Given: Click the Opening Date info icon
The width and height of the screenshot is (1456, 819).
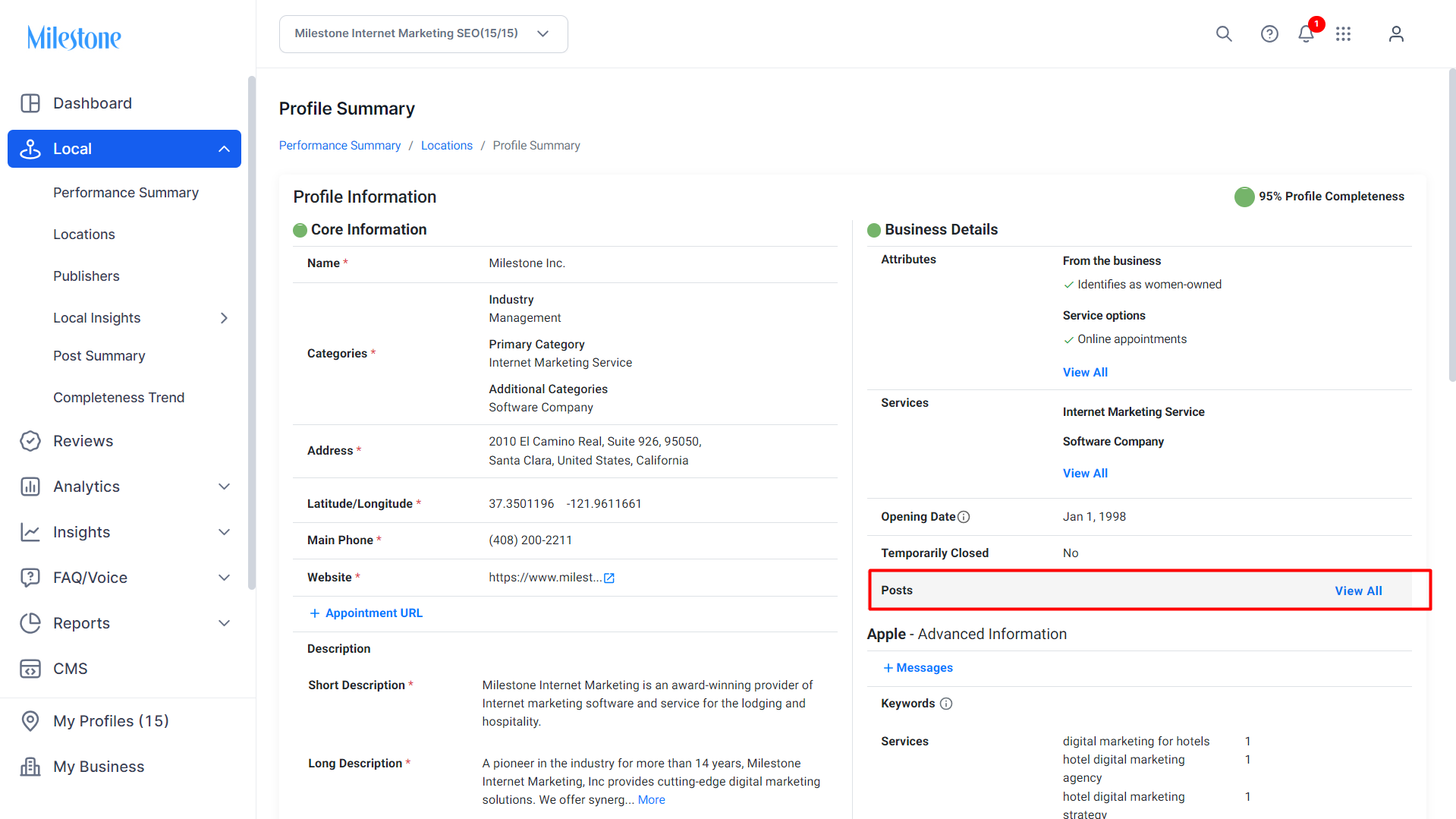Looking at the screenshot, I should pos(964,517).
